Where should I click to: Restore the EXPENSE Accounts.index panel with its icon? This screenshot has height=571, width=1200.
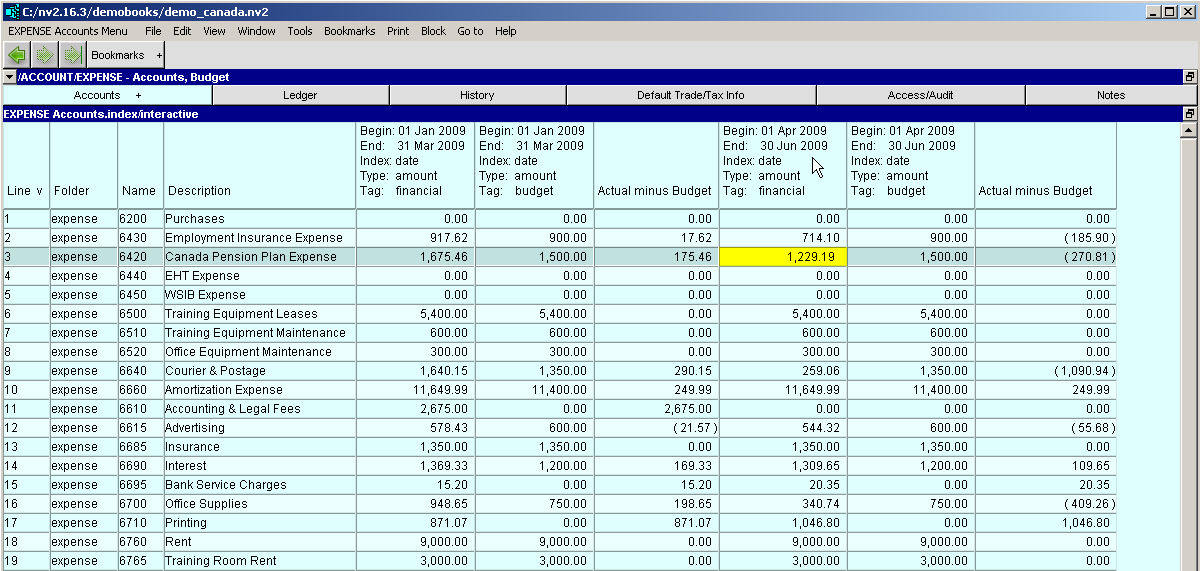pyautogui.click(x=1190, y=114)
